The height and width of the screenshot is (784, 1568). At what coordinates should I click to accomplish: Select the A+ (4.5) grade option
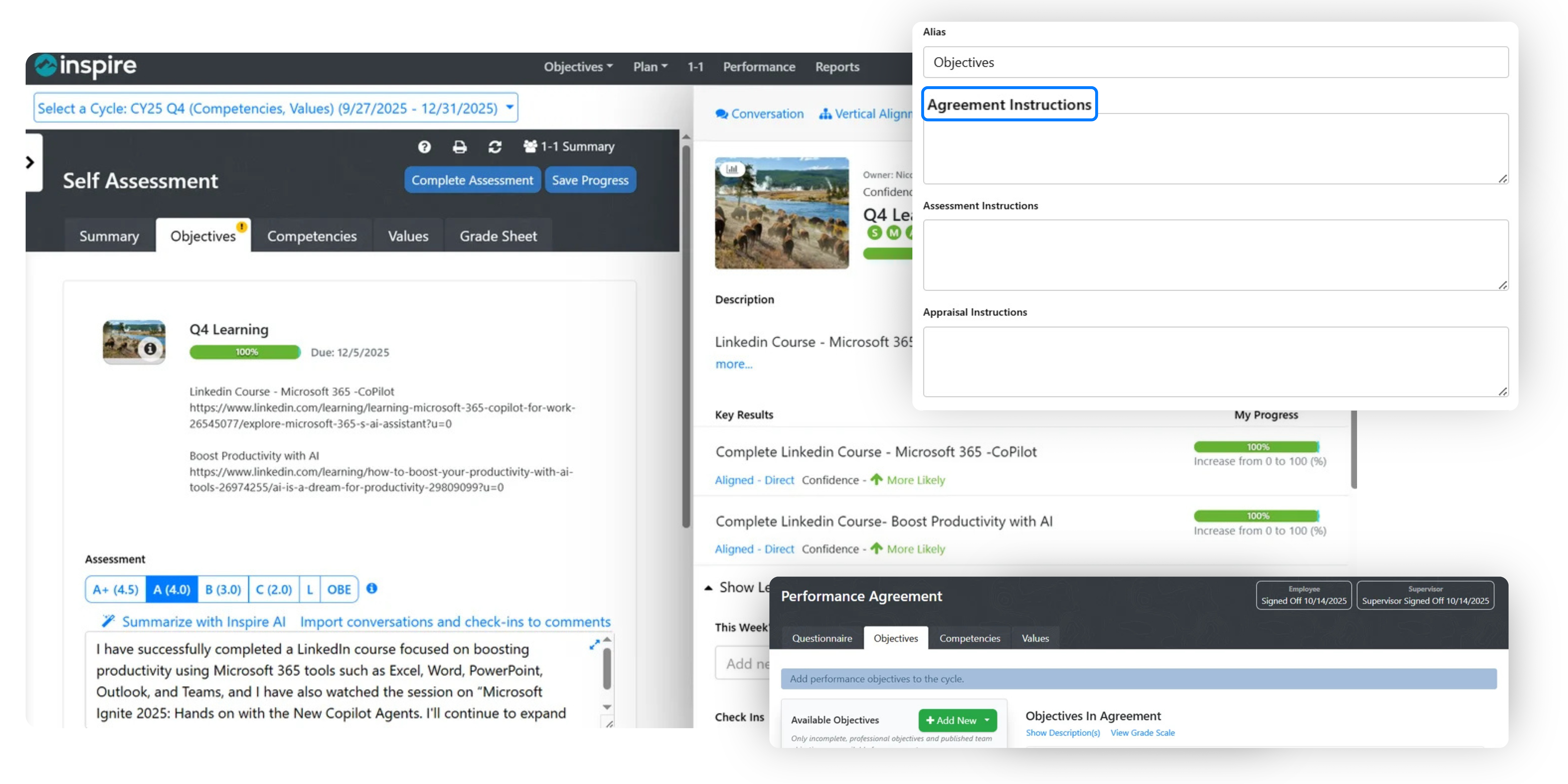tap(116, 589)
